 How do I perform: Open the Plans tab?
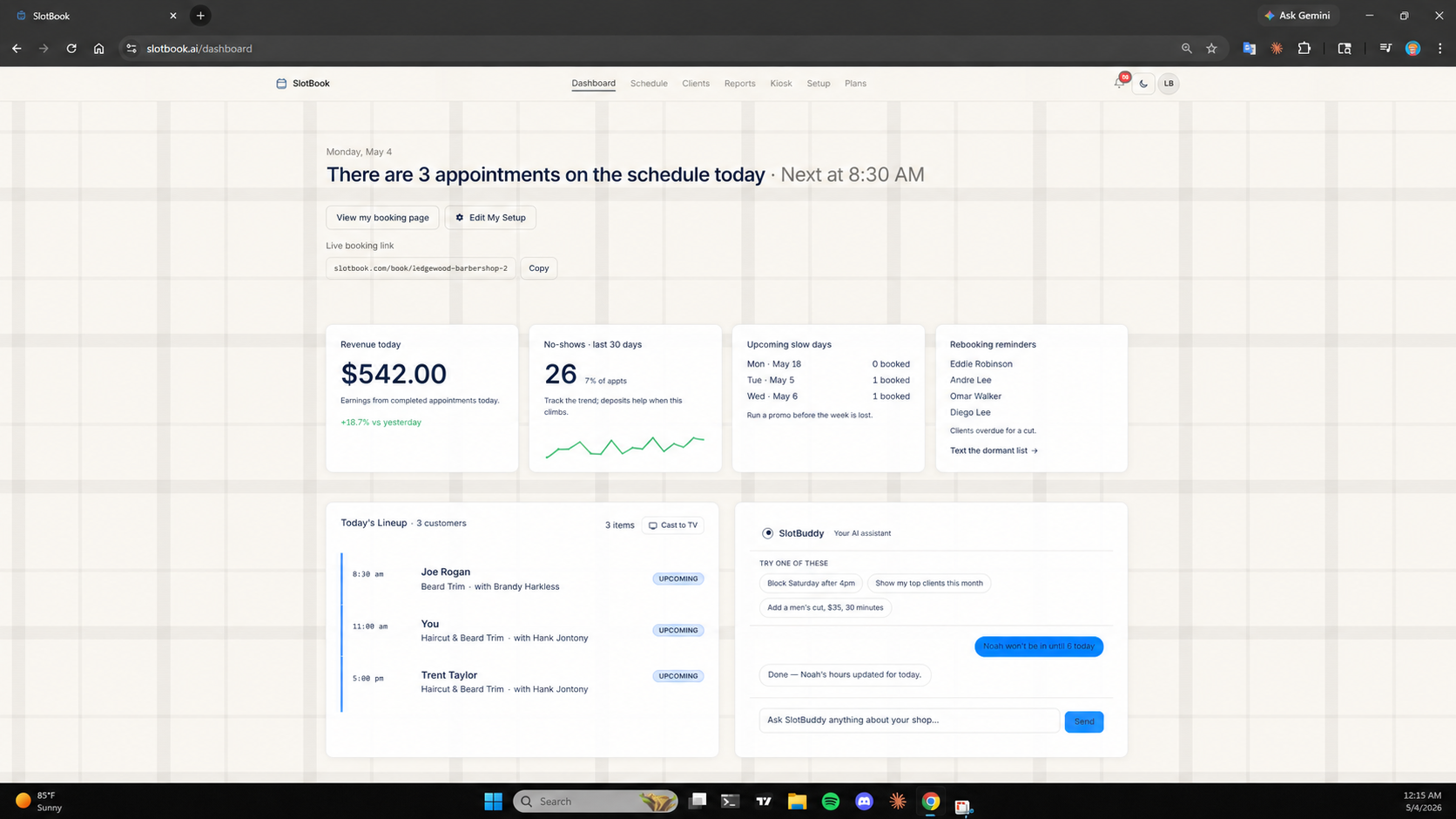[855, 84]
